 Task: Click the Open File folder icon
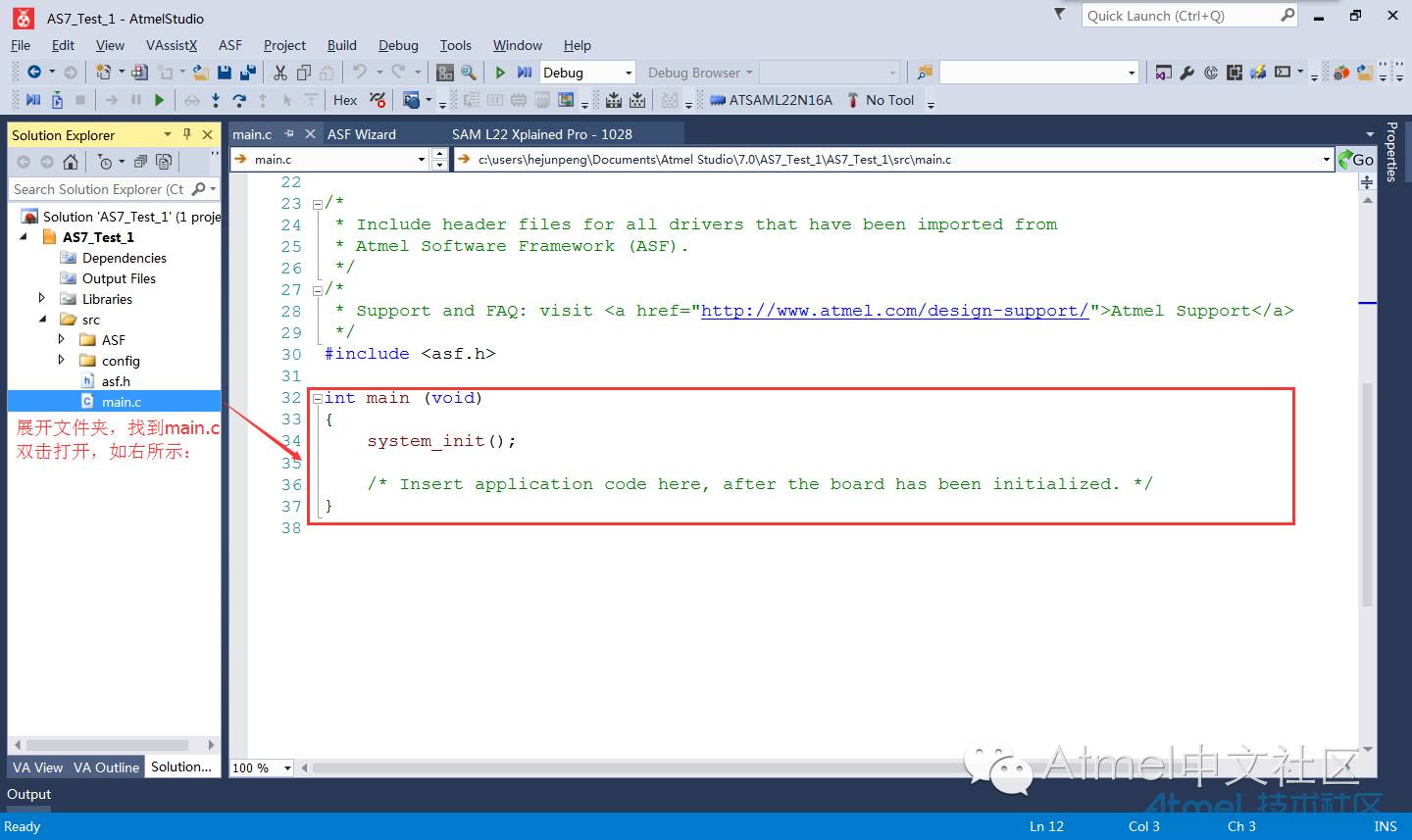point(200,72)
